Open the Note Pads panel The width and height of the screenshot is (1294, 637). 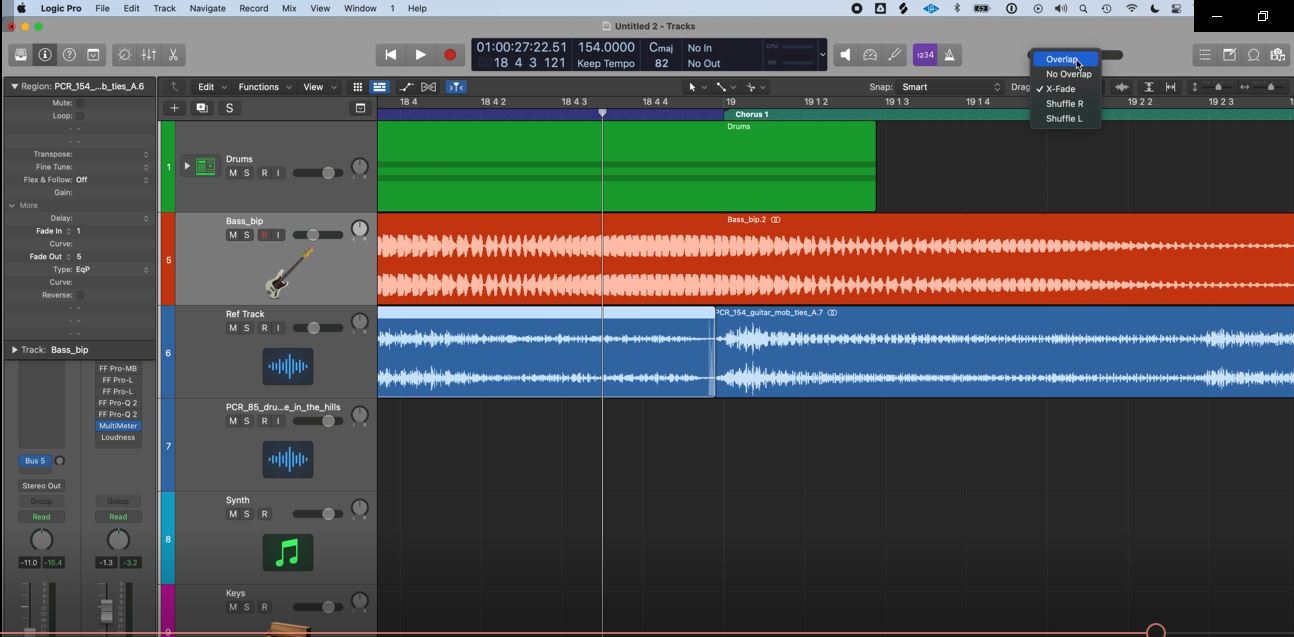[x=1229, y=55]
